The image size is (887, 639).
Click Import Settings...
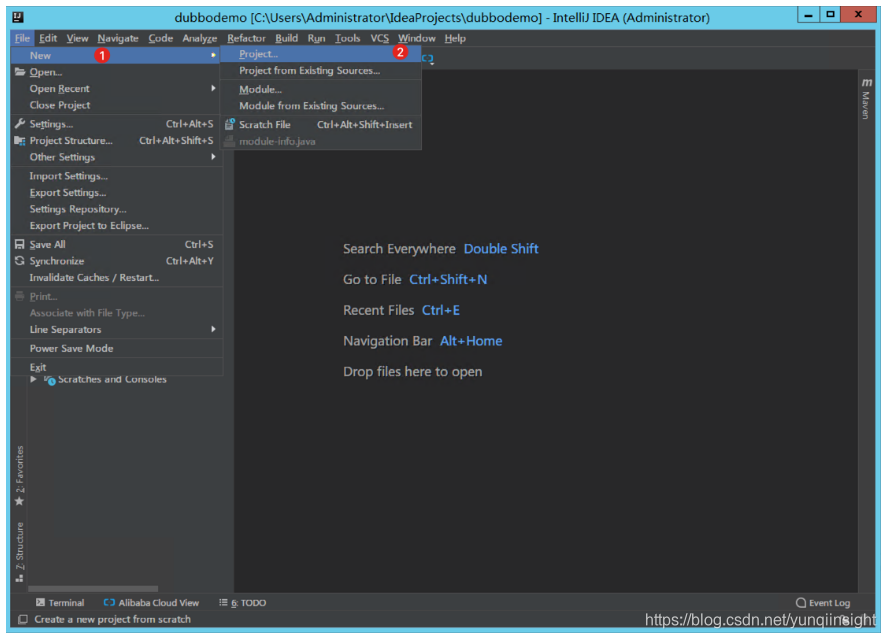(116, 176)
